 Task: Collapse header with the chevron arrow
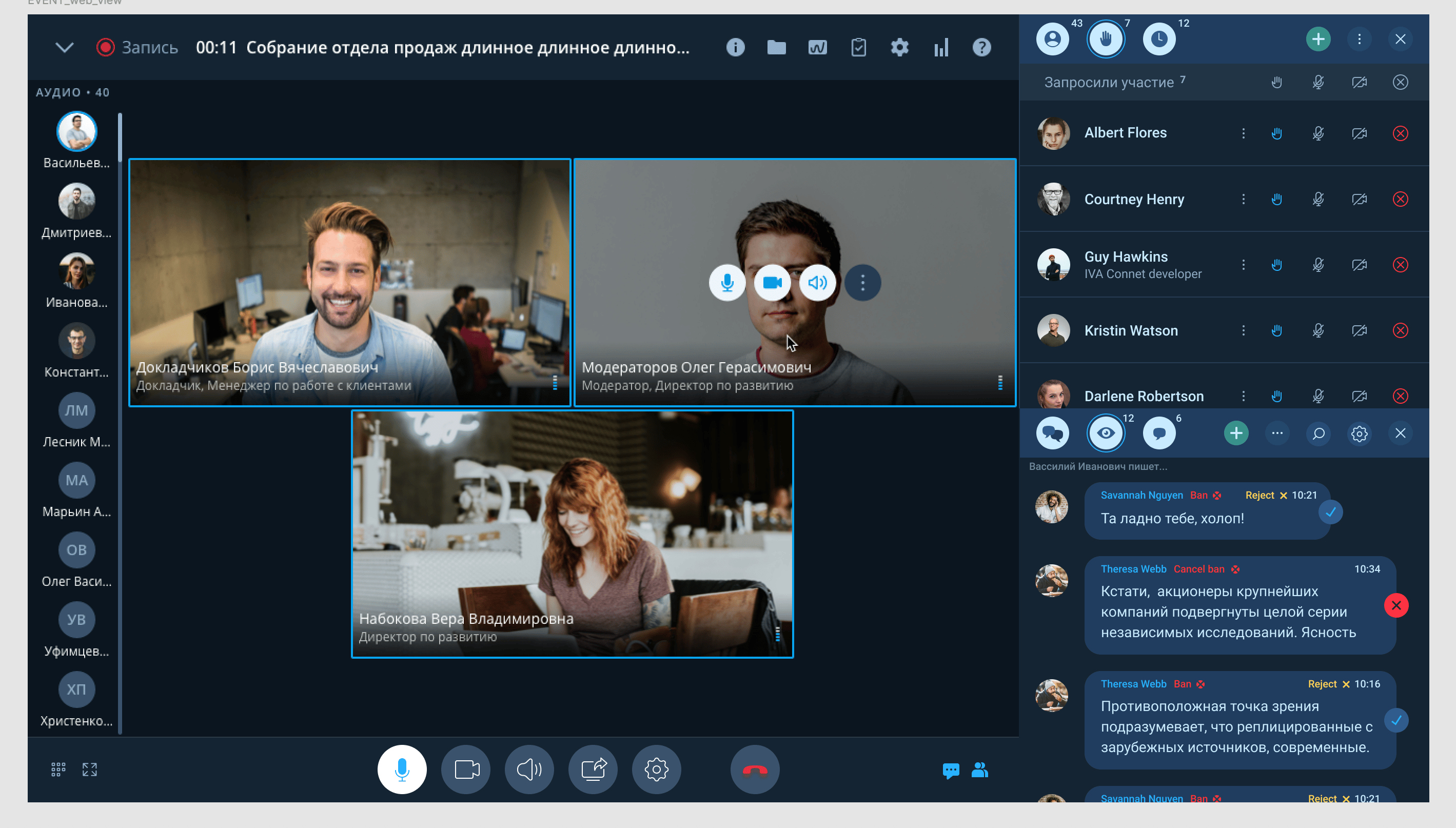[65, 47]
